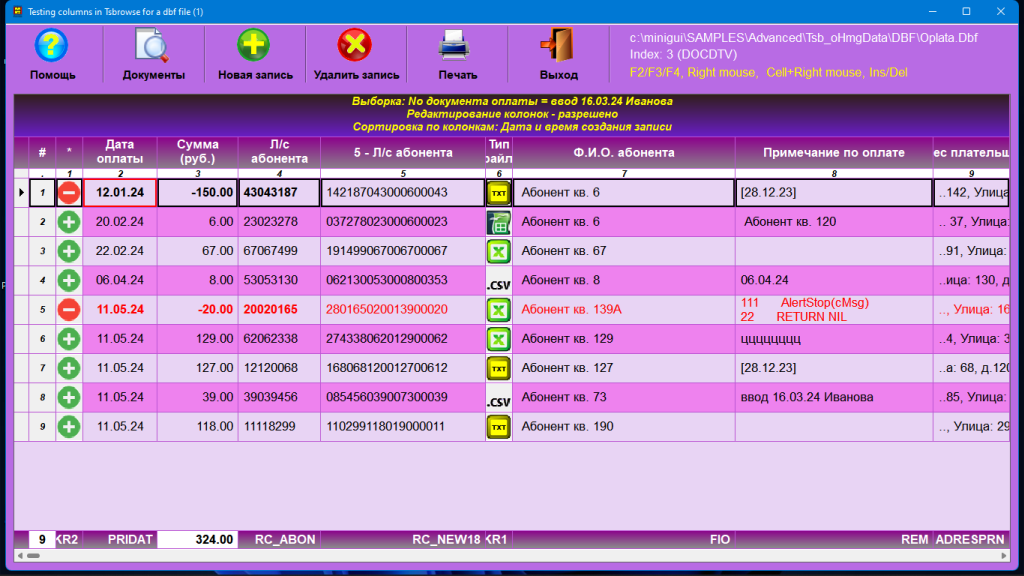
Task: Open the Документы toolbar icon
Action: [152, 46]
